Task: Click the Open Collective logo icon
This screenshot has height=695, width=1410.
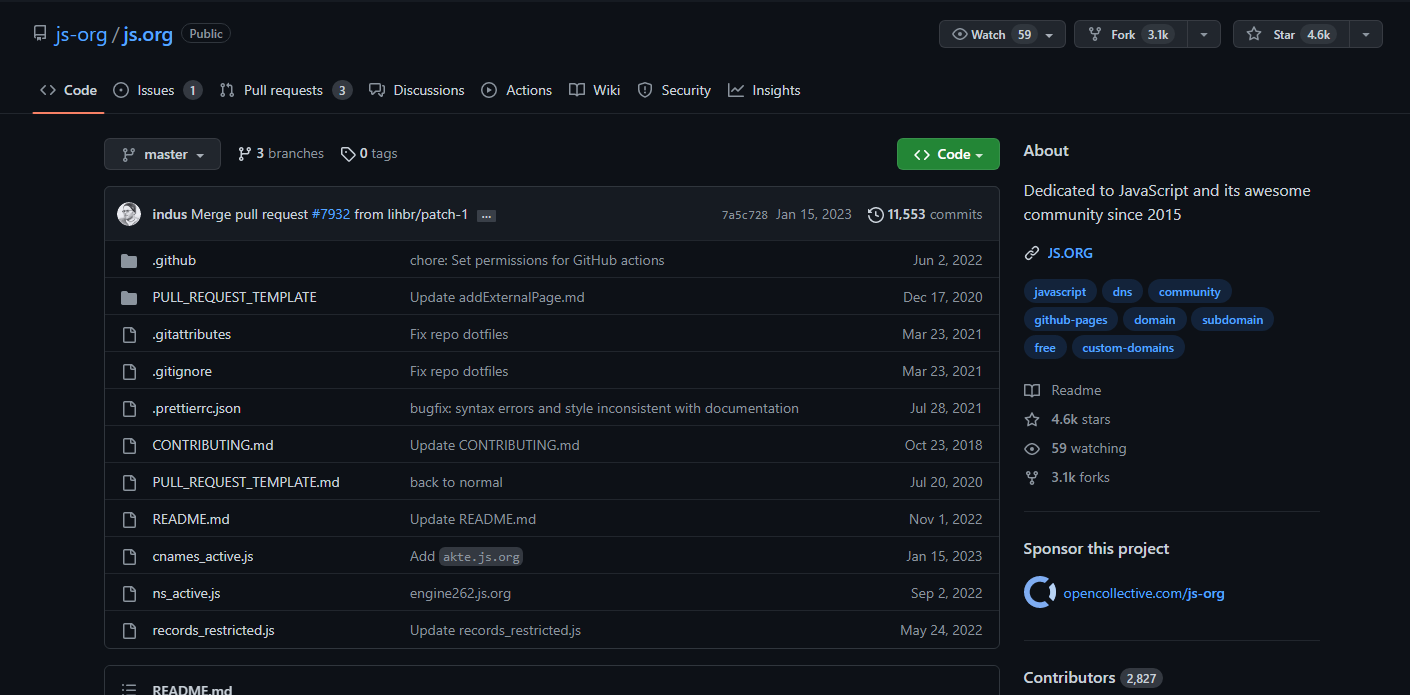Action: point(1040,593)
